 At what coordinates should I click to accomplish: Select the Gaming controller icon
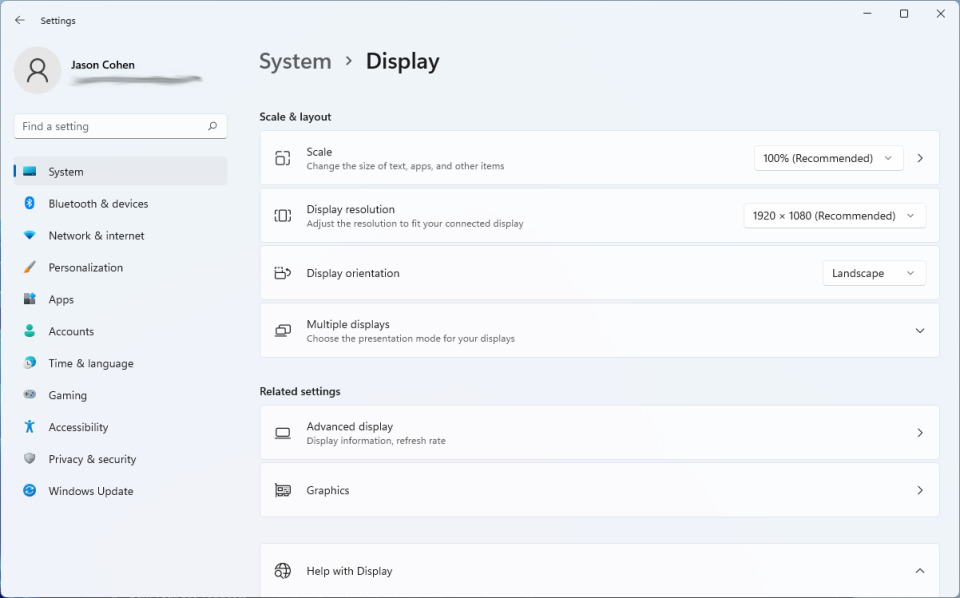click(x=30, y=395)
